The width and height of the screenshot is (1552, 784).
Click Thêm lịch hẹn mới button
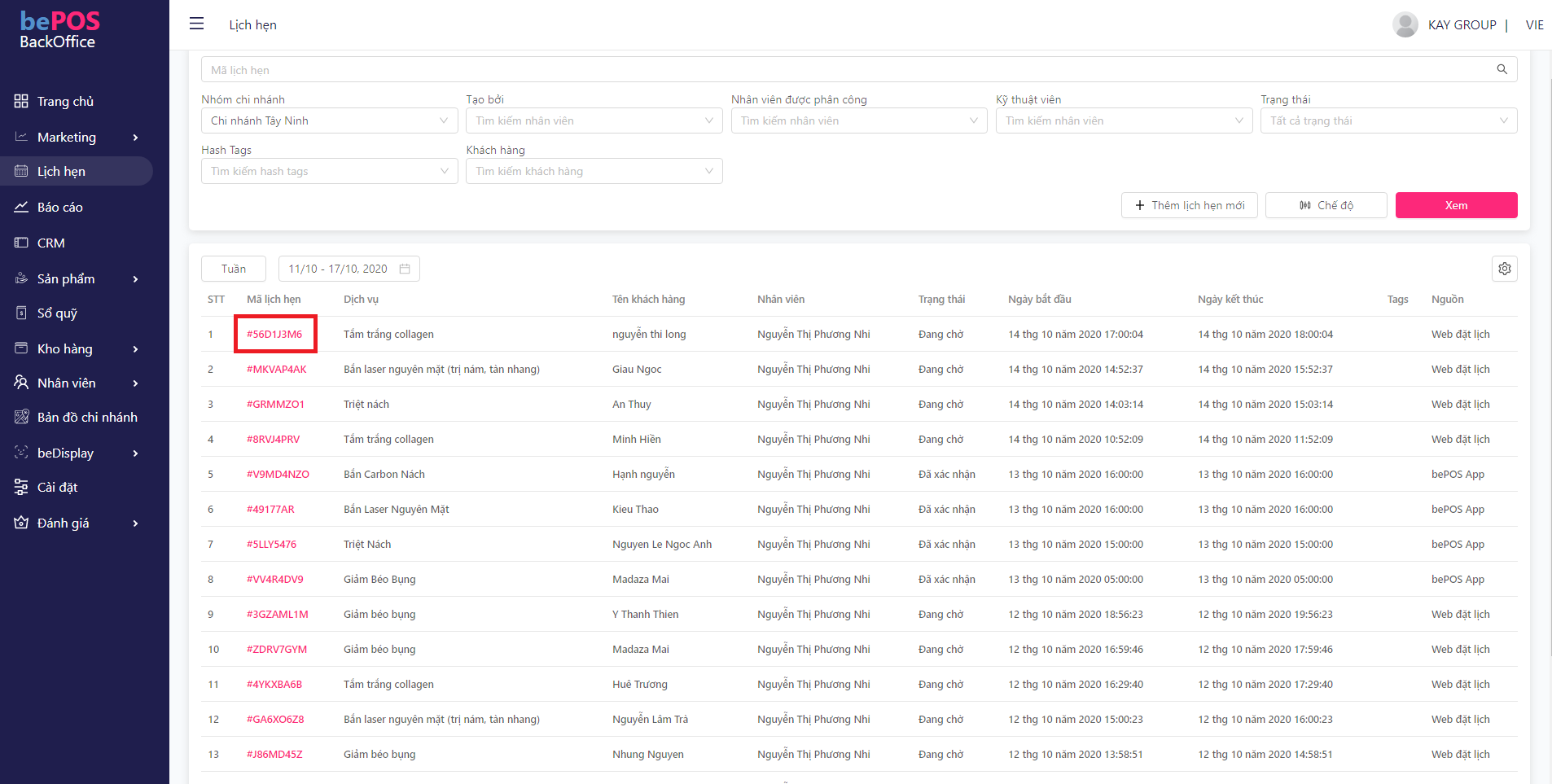tap(1189, 205)
